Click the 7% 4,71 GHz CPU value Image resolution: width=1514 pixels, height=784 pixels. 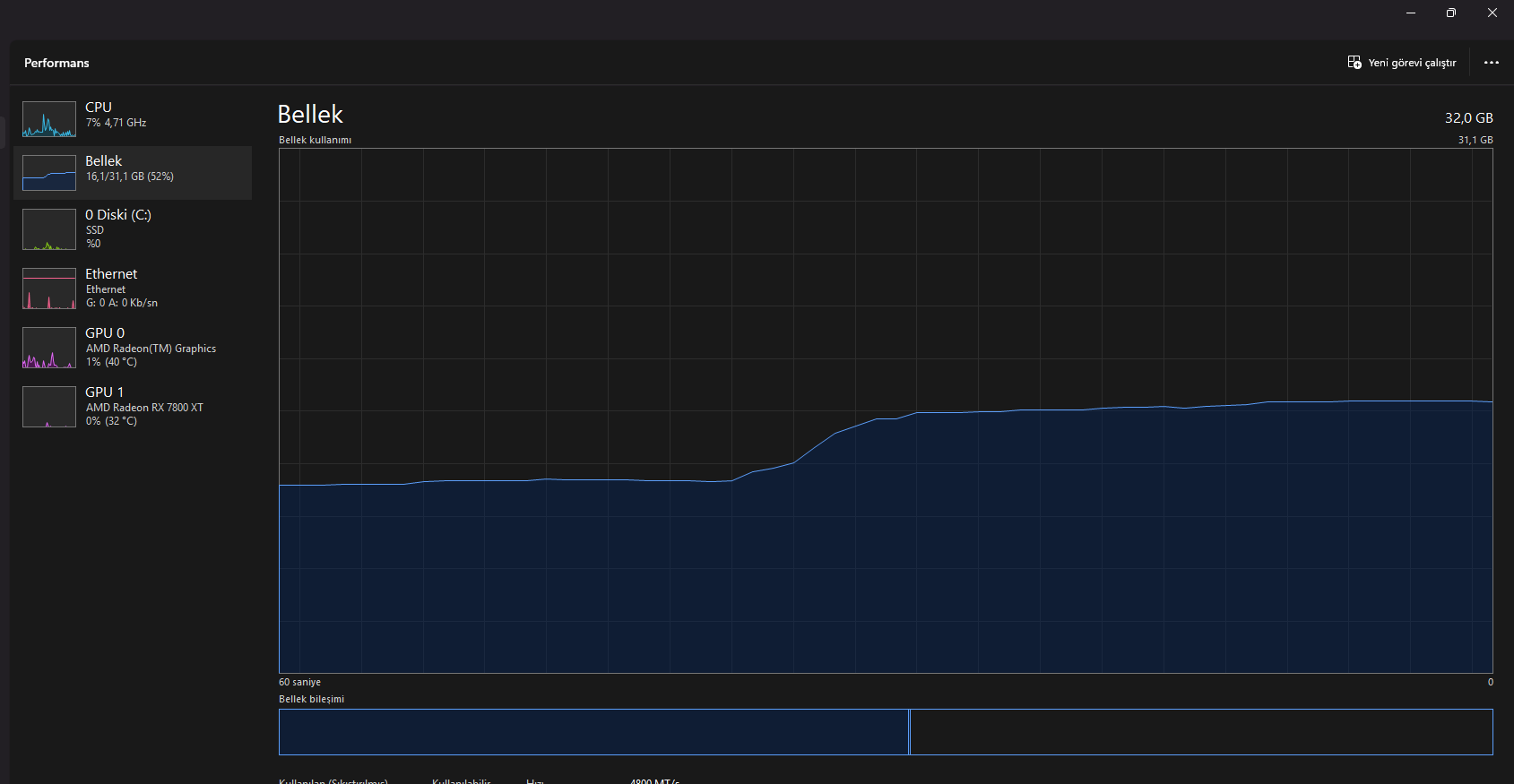pos(116,123)
